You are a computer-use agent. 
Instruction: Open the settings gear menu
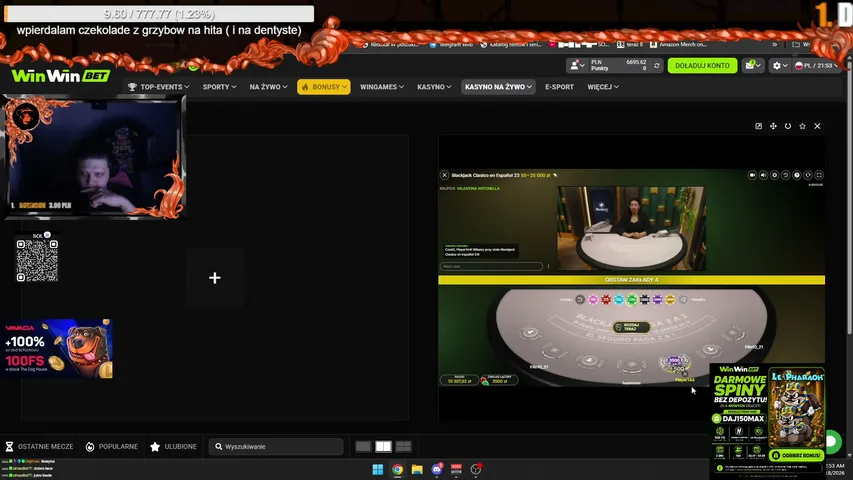coord(780,65)
